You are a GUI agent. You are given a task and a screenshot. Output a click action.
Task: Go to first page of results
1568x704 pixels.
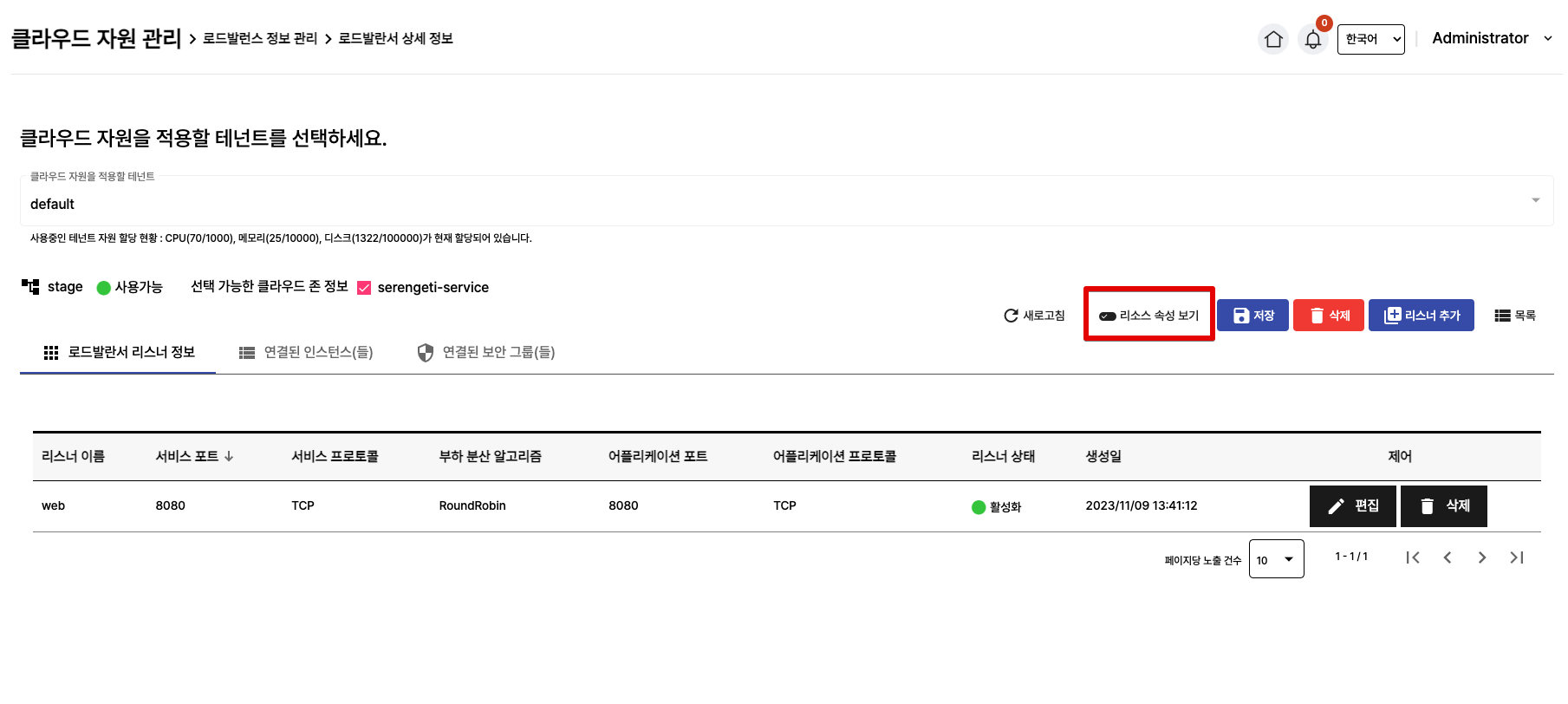pyautogui.click(x=1413, y=557)
